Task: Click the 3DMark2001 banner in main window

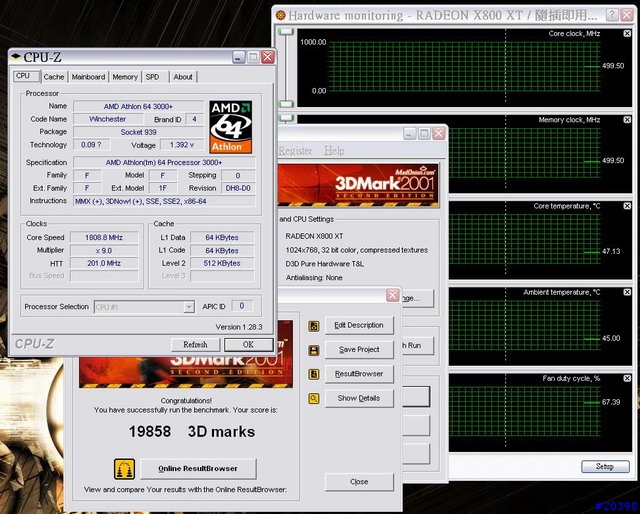Action: 358,185
